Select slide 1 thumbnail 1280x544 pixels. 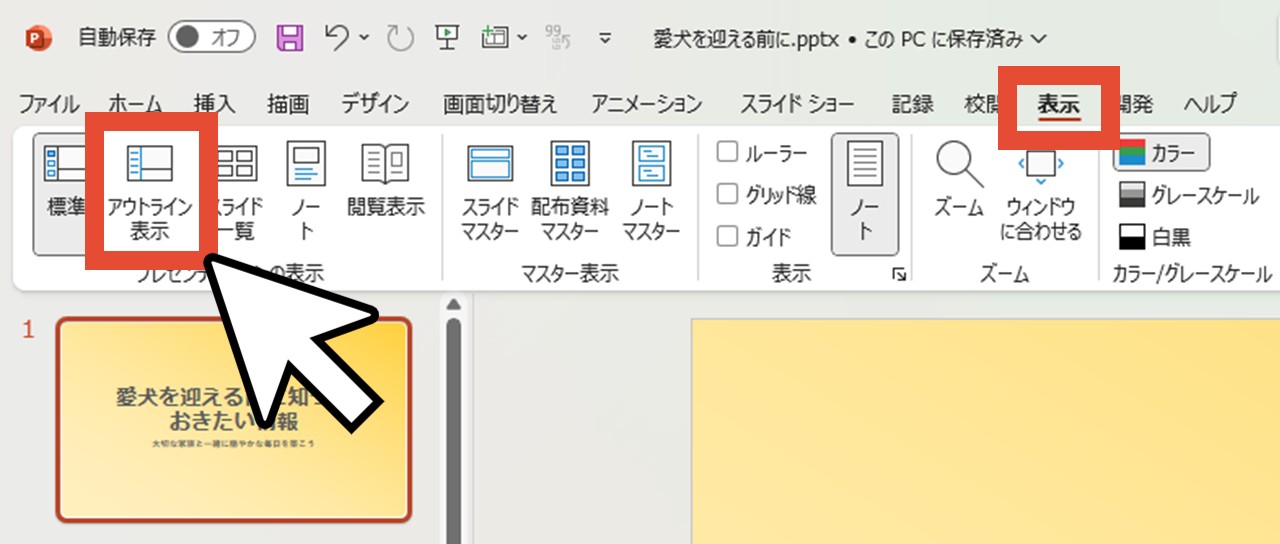(234, 420)
